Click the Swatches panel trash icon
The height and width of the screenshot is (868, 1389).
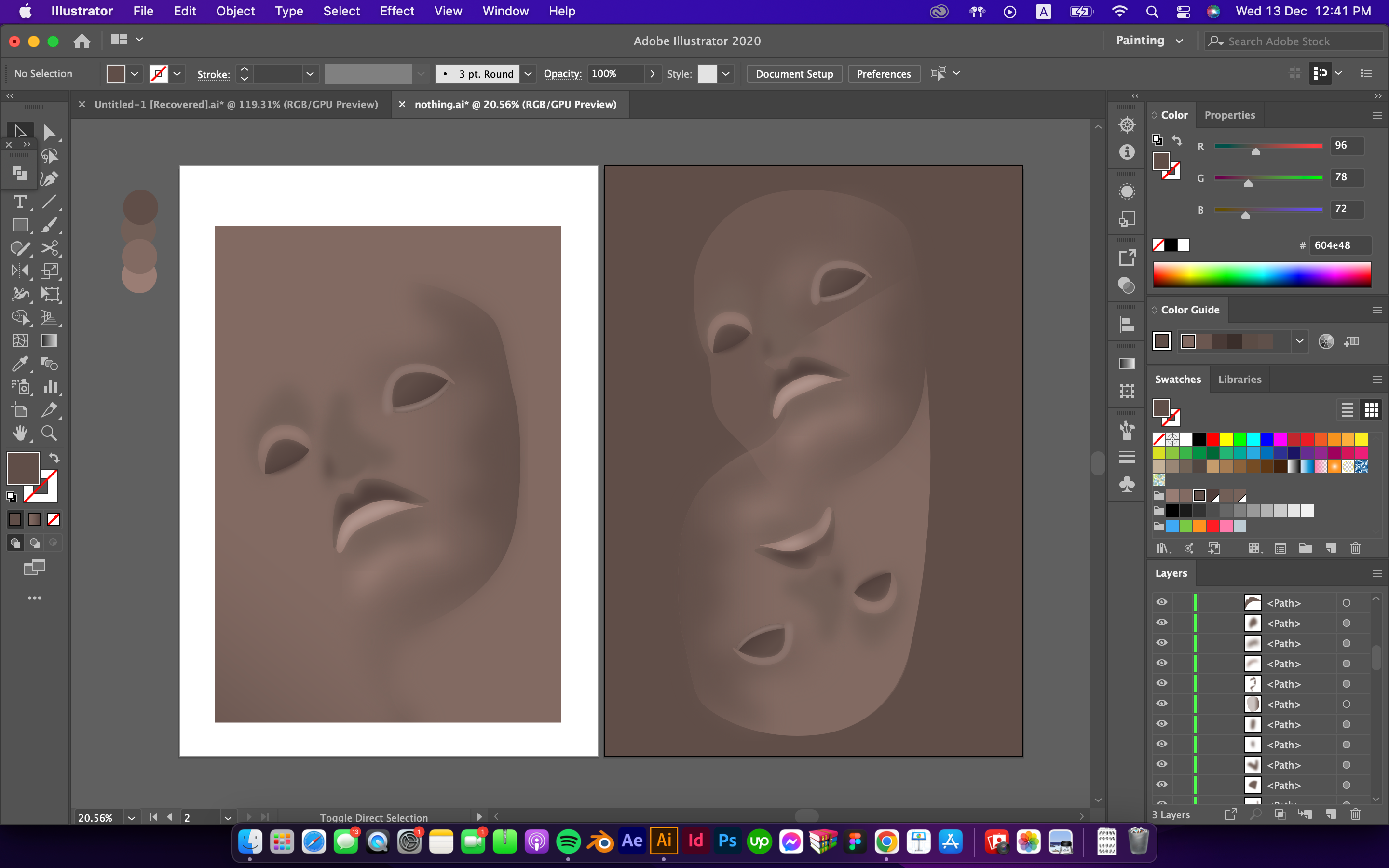[x=1355, y=548]
